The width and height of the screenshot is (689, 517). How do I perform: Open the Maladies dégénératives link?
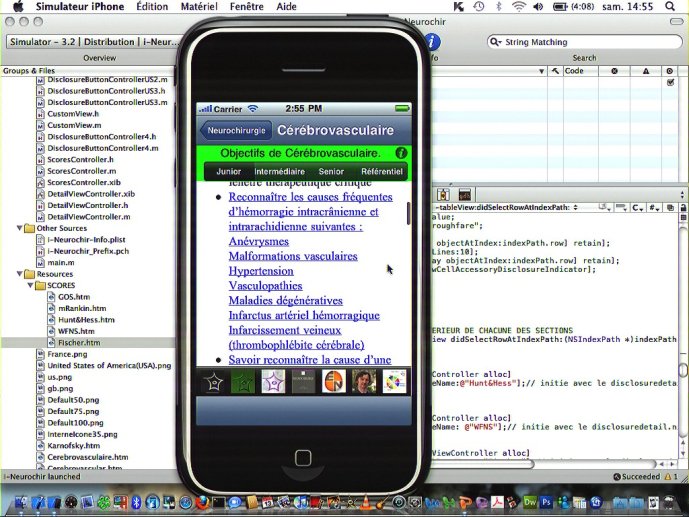click(x=286, y=301)
